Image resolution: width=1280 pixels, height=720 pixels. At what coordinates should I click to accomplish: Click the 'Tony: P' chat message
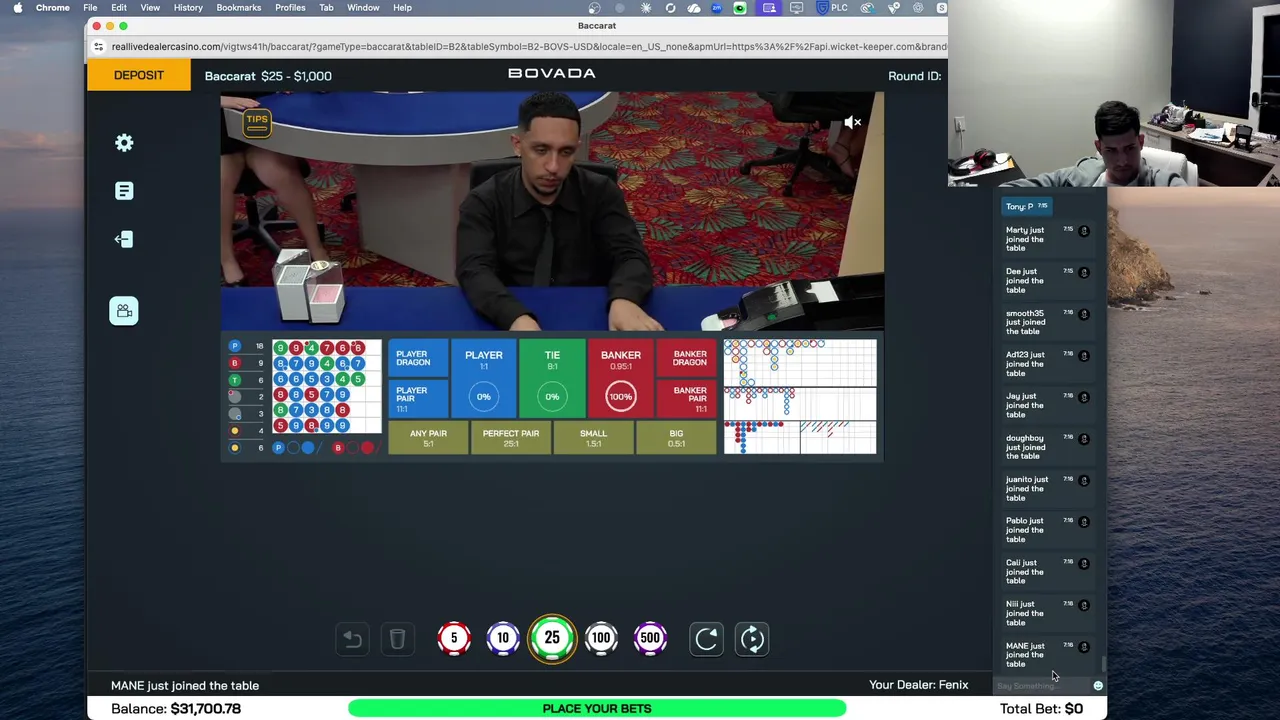(1026, 206)
